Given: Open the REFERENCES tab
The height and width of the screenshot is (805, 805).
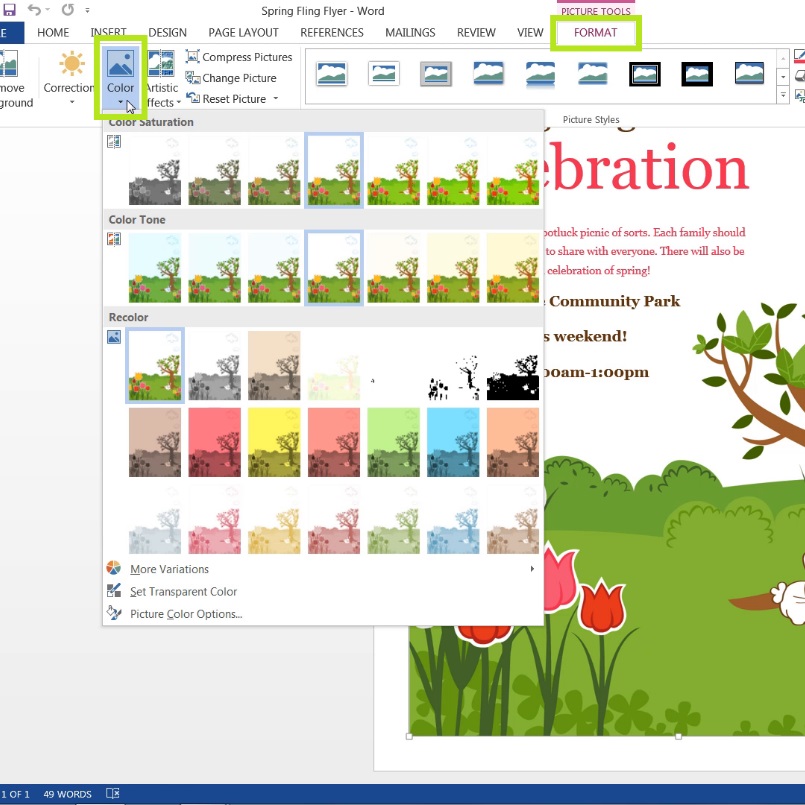Looking at the screenshot, I should [x=332, y=33].
